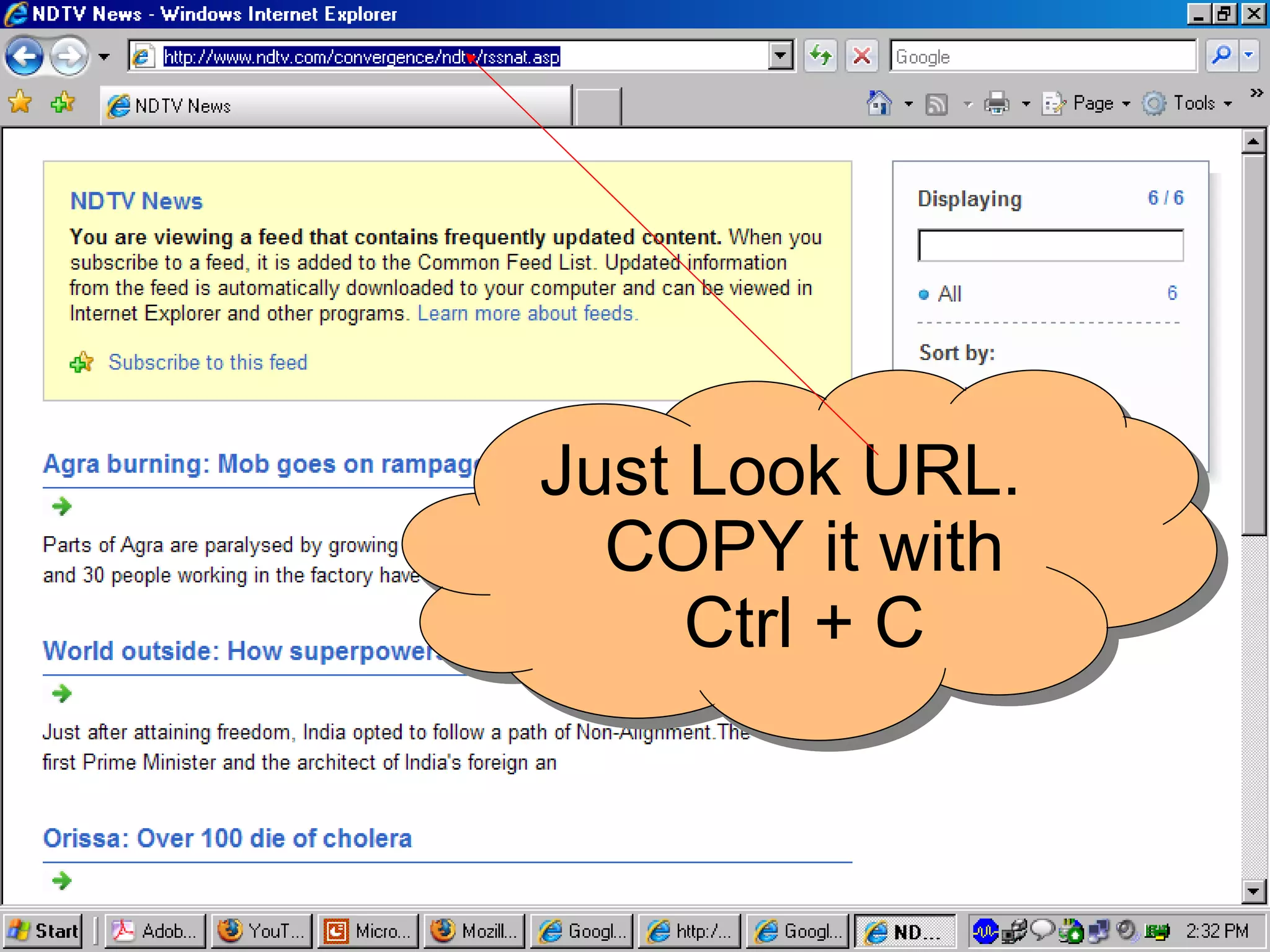Expand the address bar history dropdown
Viewport: 1270px width, 952px height.
[x=780, y=57]
